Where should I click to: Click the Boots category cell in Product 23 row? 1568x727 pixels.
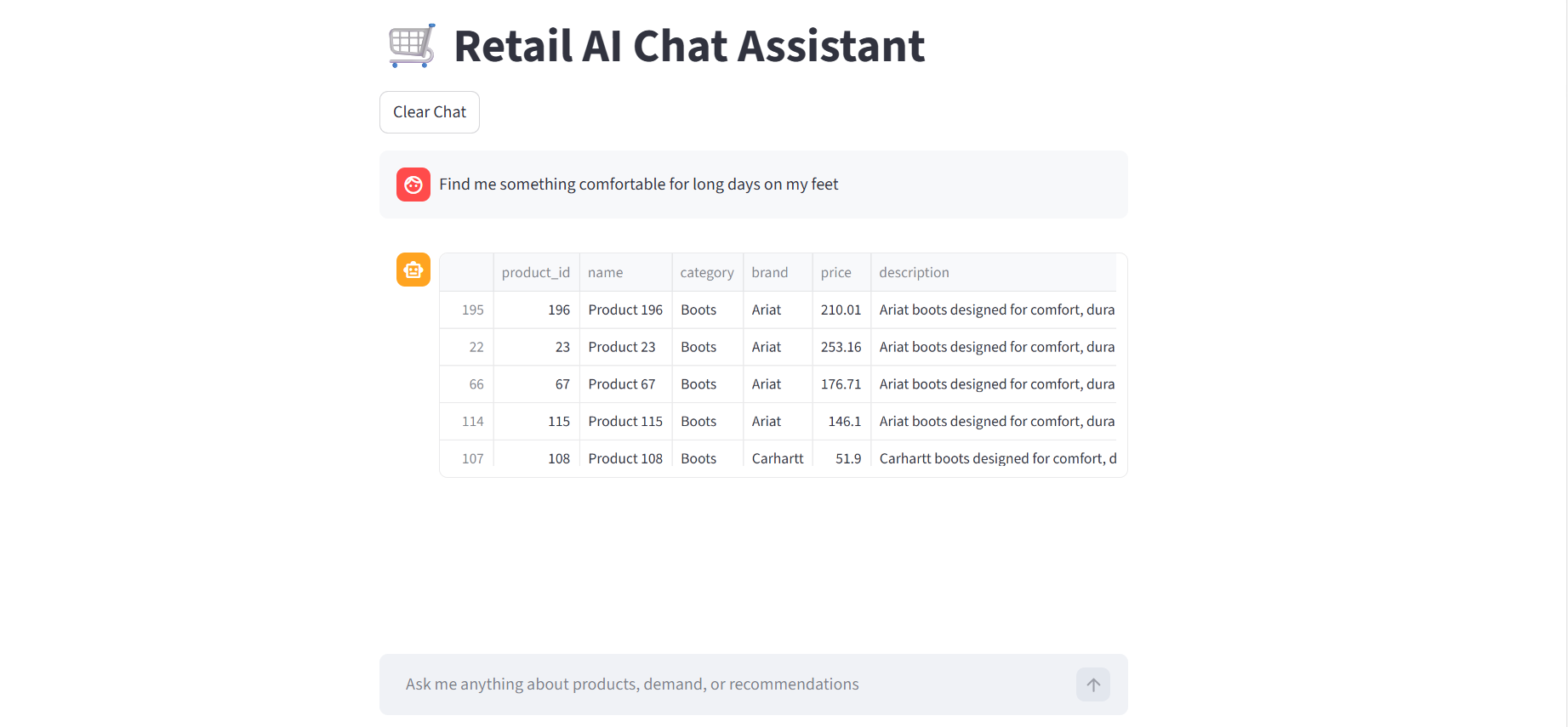click(708, 347)
